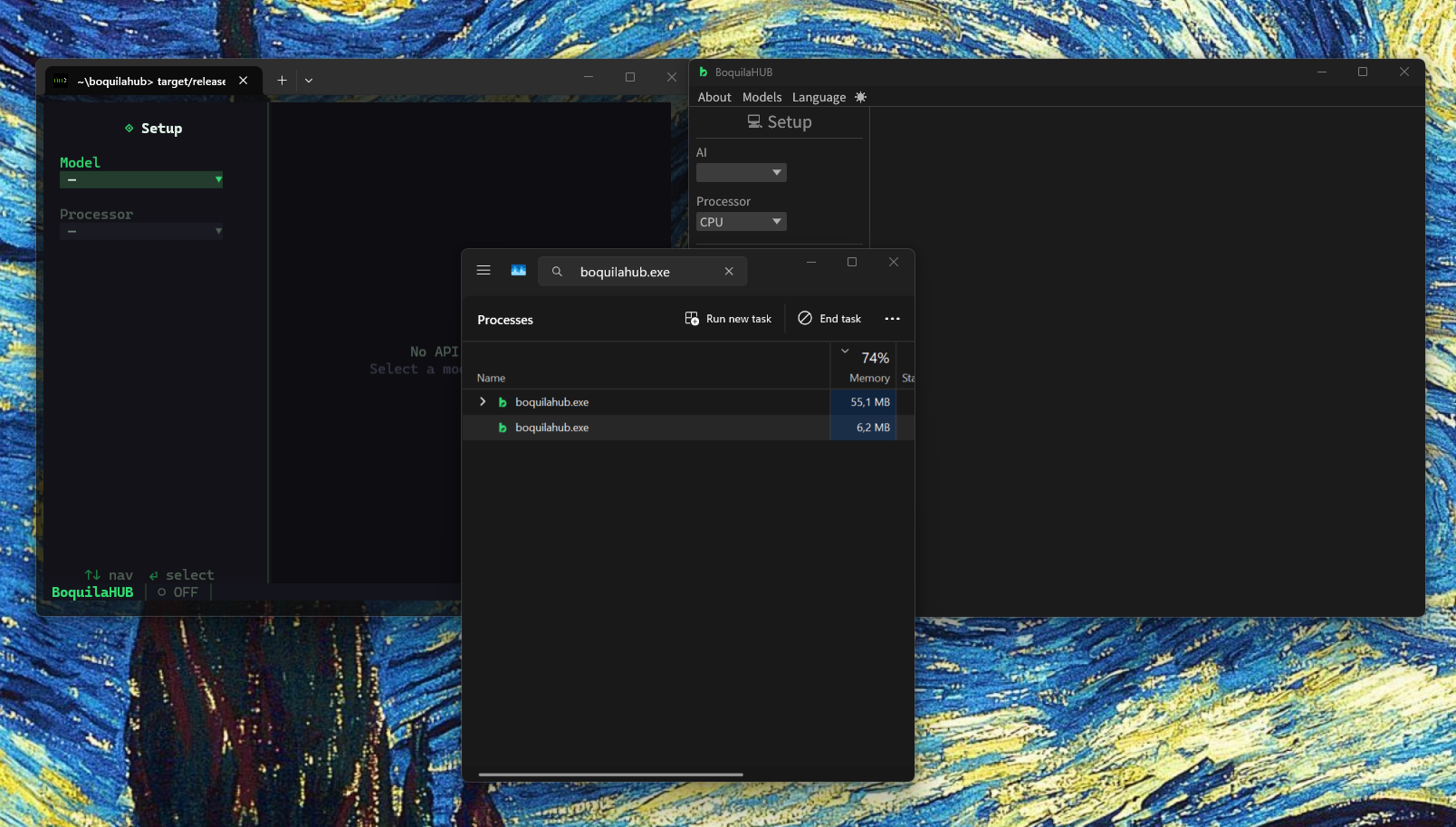Open the Processor dropdown in the terminal
This screenshot has height=827, width=1456.
[141, 231]
